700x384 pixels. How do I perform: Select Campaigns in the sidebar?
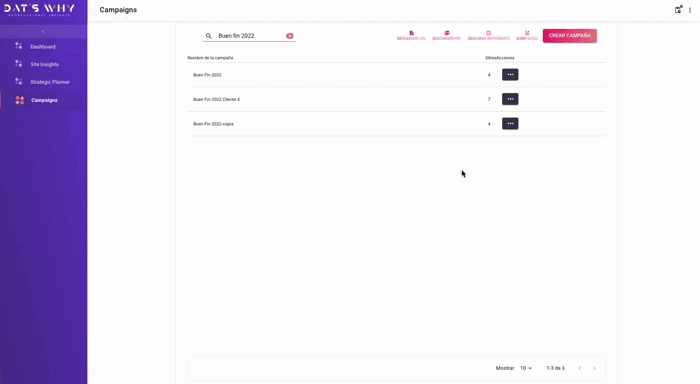pos(43,100)
